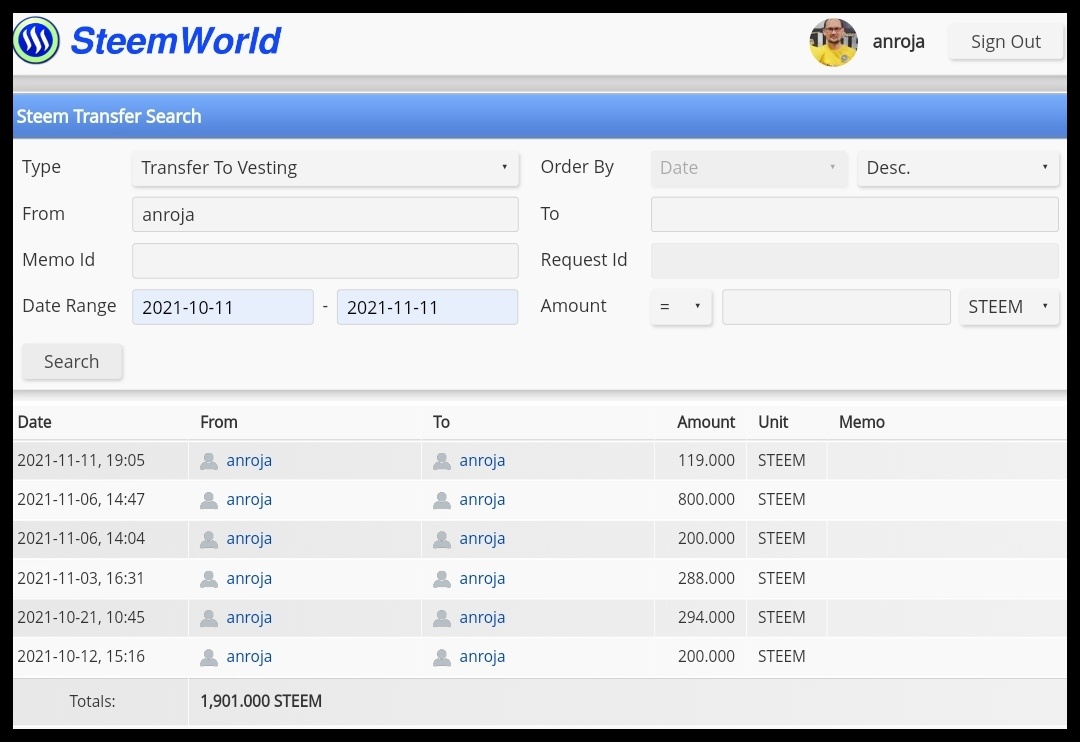Image resolution: width=1080 pixels, height=742 pixels.
Task: Open the STEEM currency unit dropdown
Action: 1008,307
